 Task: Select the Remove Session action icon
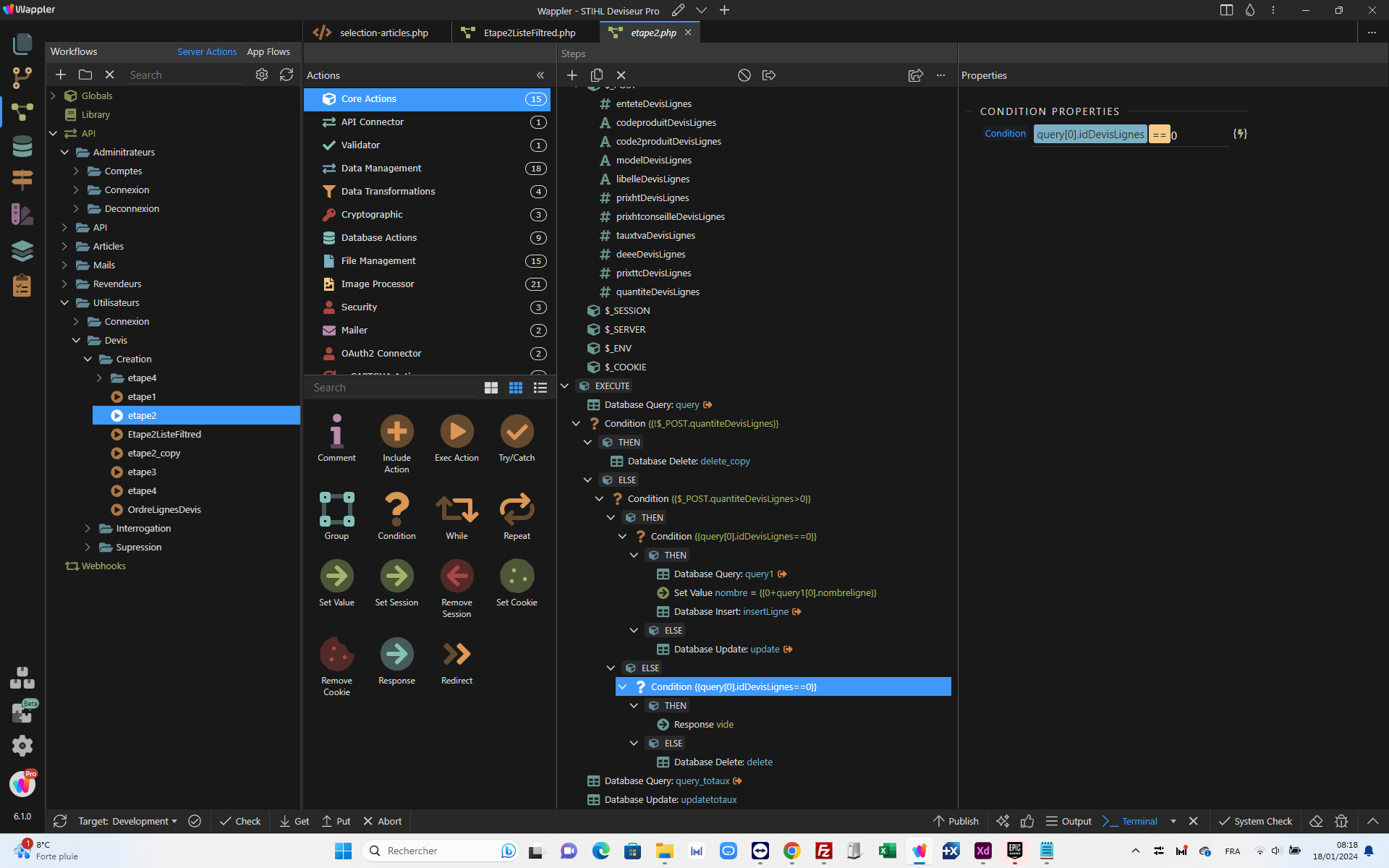(456, 576)
